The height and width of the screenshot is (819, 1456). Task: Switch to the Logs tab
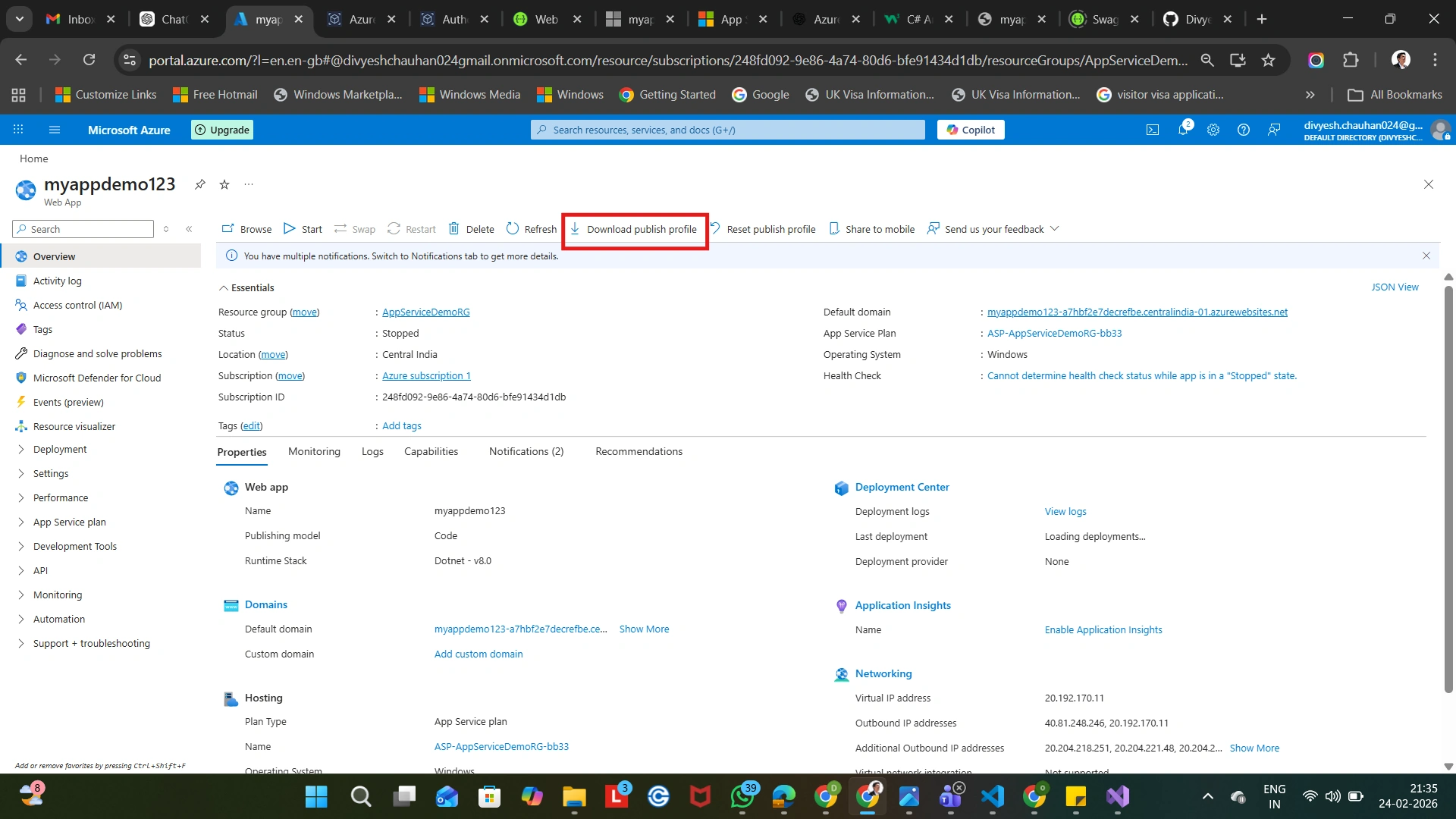click(x=372, y=452)
